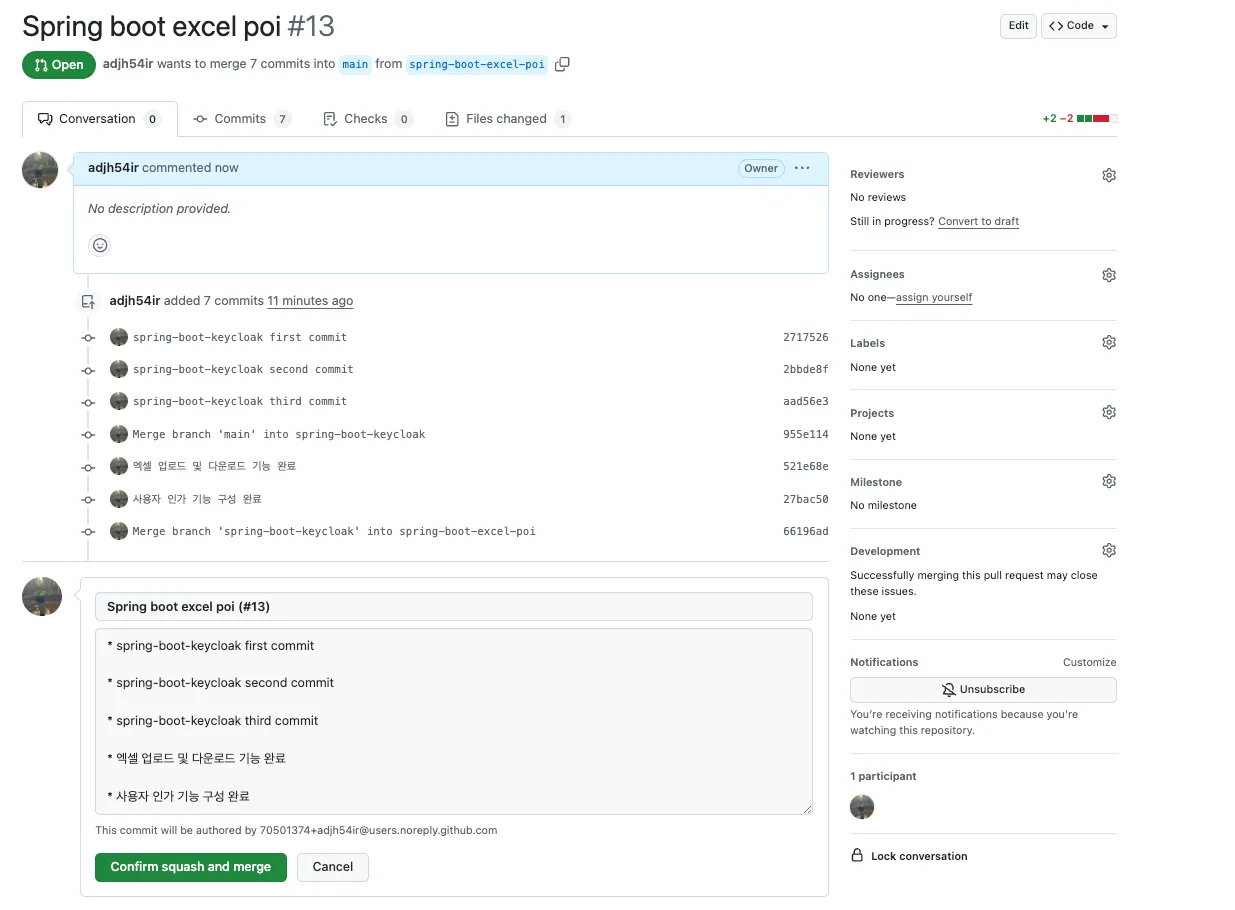Click the Edit title button

1018,26
